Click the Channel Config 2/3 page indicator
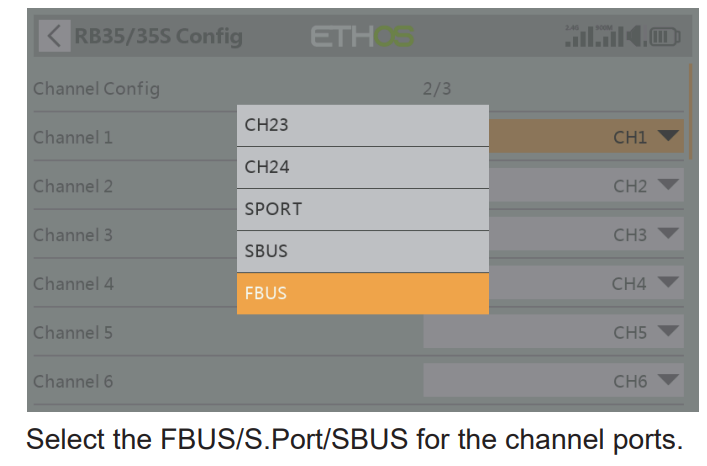The image size is (707, 466). pyautogui.click(x=437, y=89)
